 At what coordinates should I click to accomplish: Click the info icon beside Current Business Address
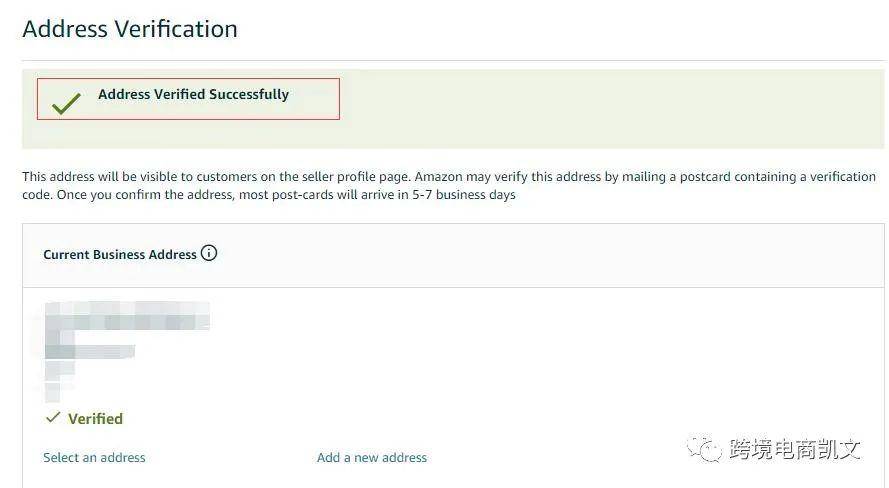pos(209,253)
